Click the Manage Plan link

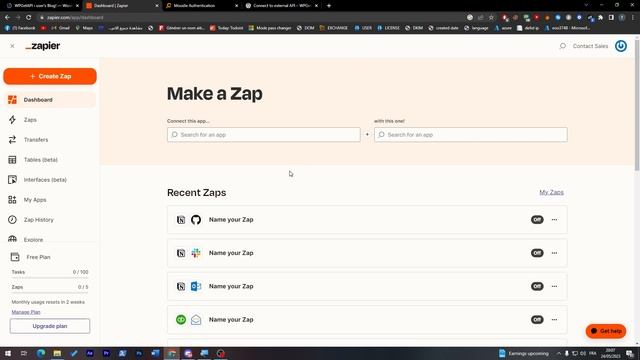(x=26, y=312)
